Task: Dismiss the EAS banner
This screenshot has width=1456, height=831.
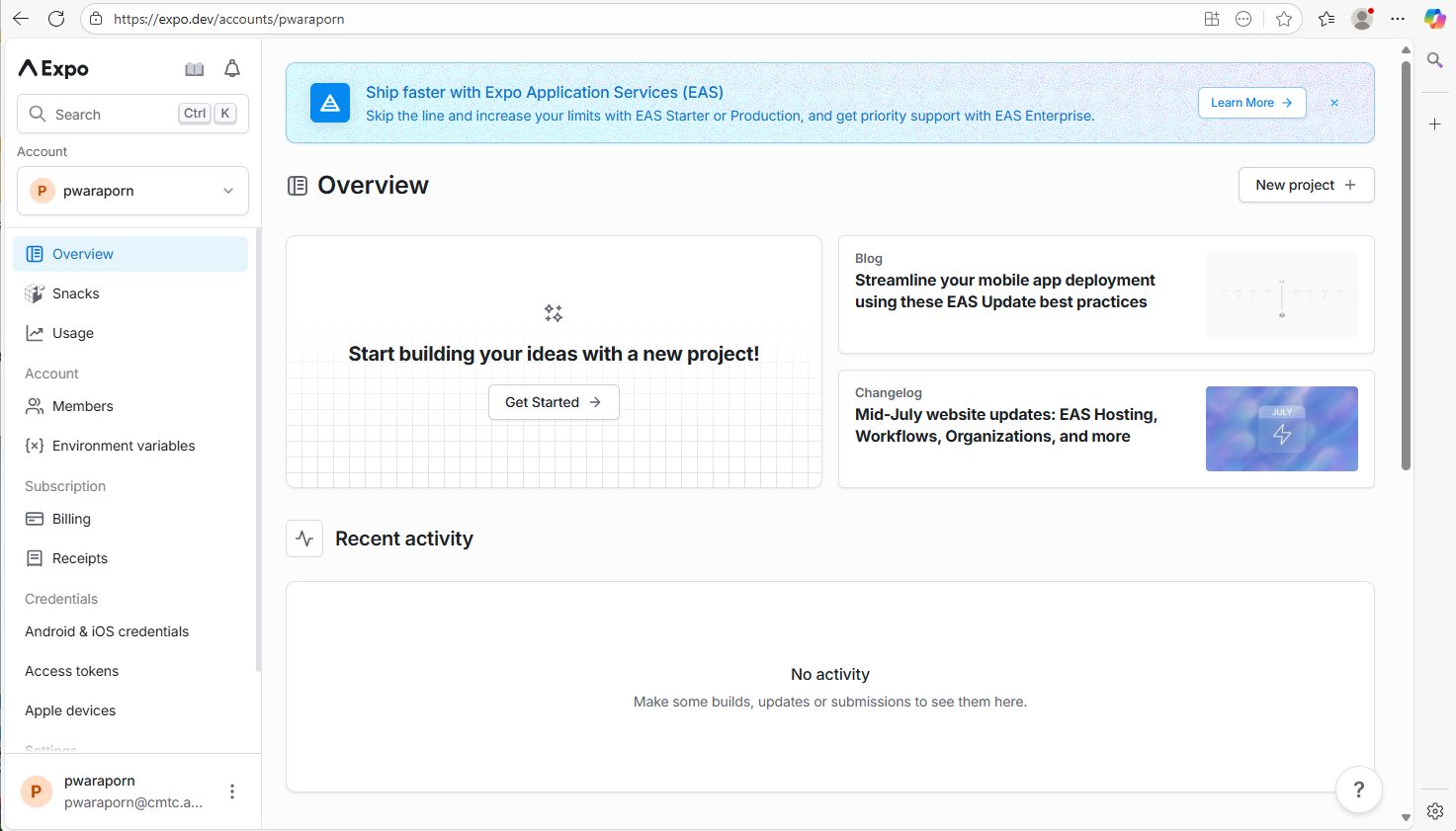Action: [1334, 103]
